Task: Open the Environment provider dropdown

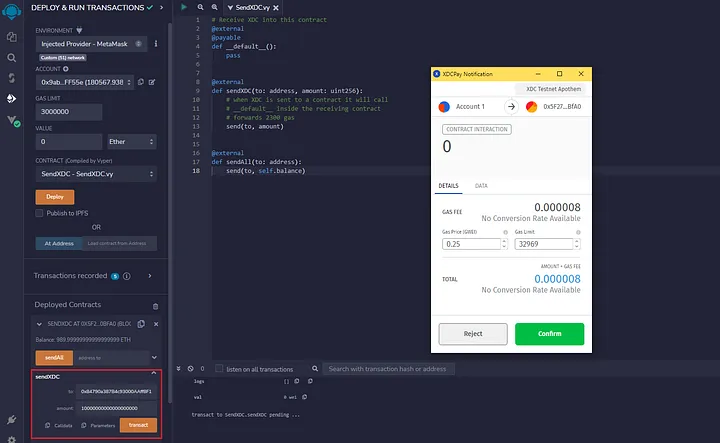Action: (x=91, y=44)
